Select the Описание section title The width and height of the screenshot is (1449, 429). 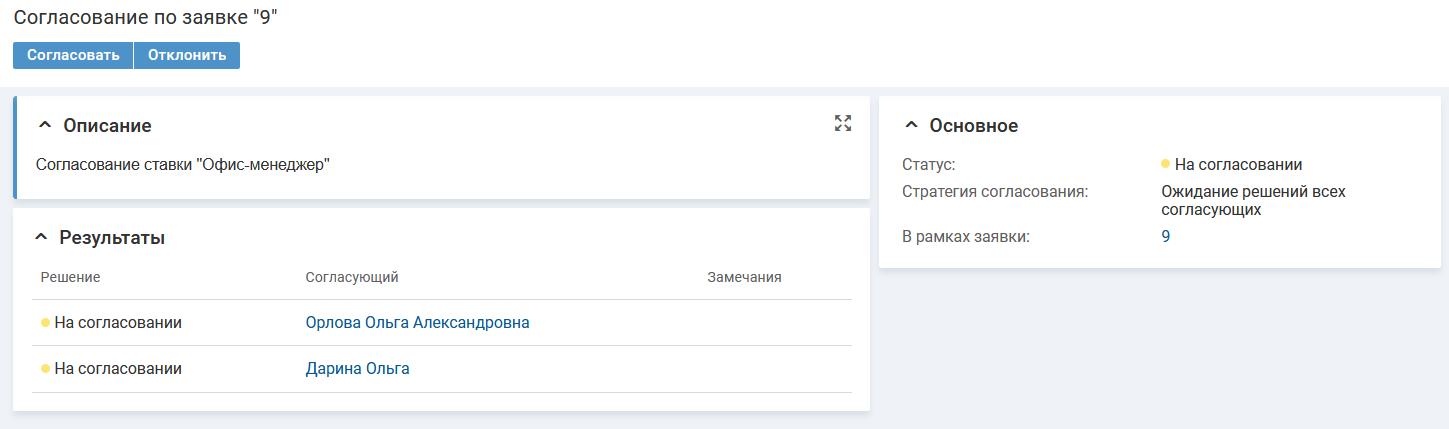107,126
